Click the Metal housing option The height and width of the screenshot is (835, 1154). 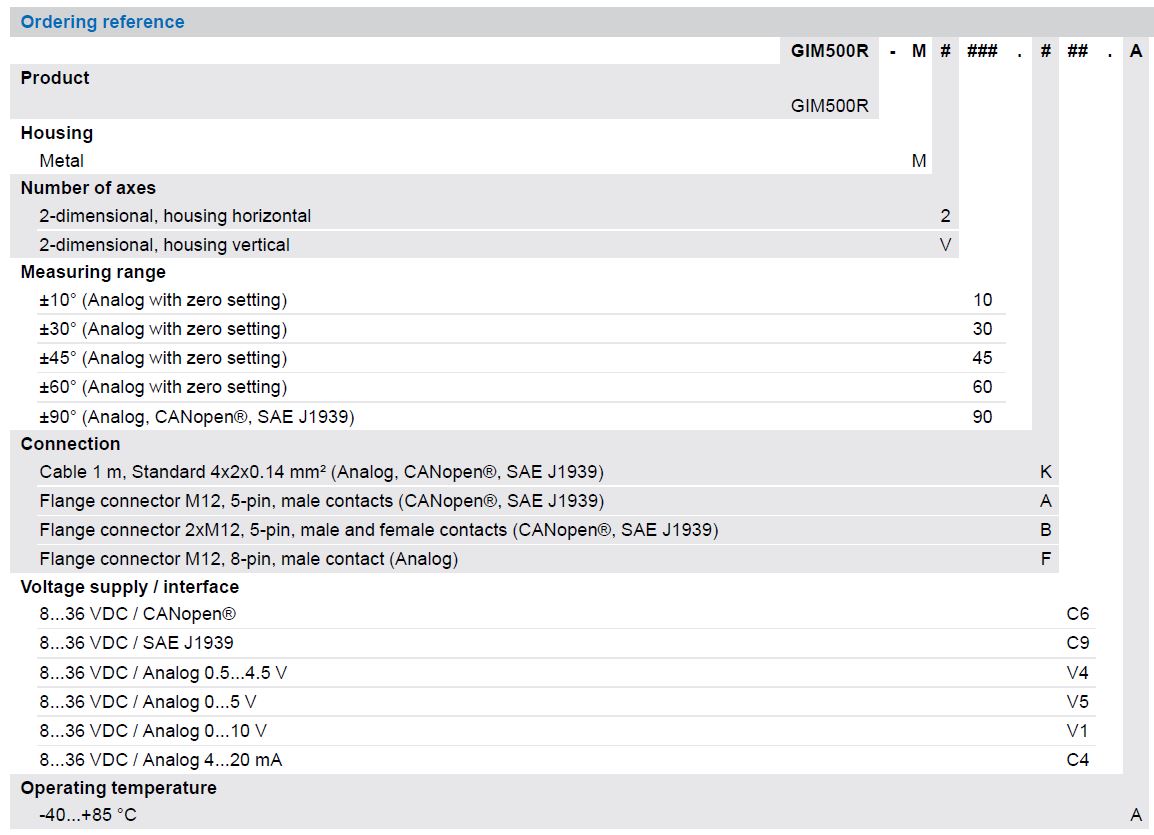tap(62, 161)
